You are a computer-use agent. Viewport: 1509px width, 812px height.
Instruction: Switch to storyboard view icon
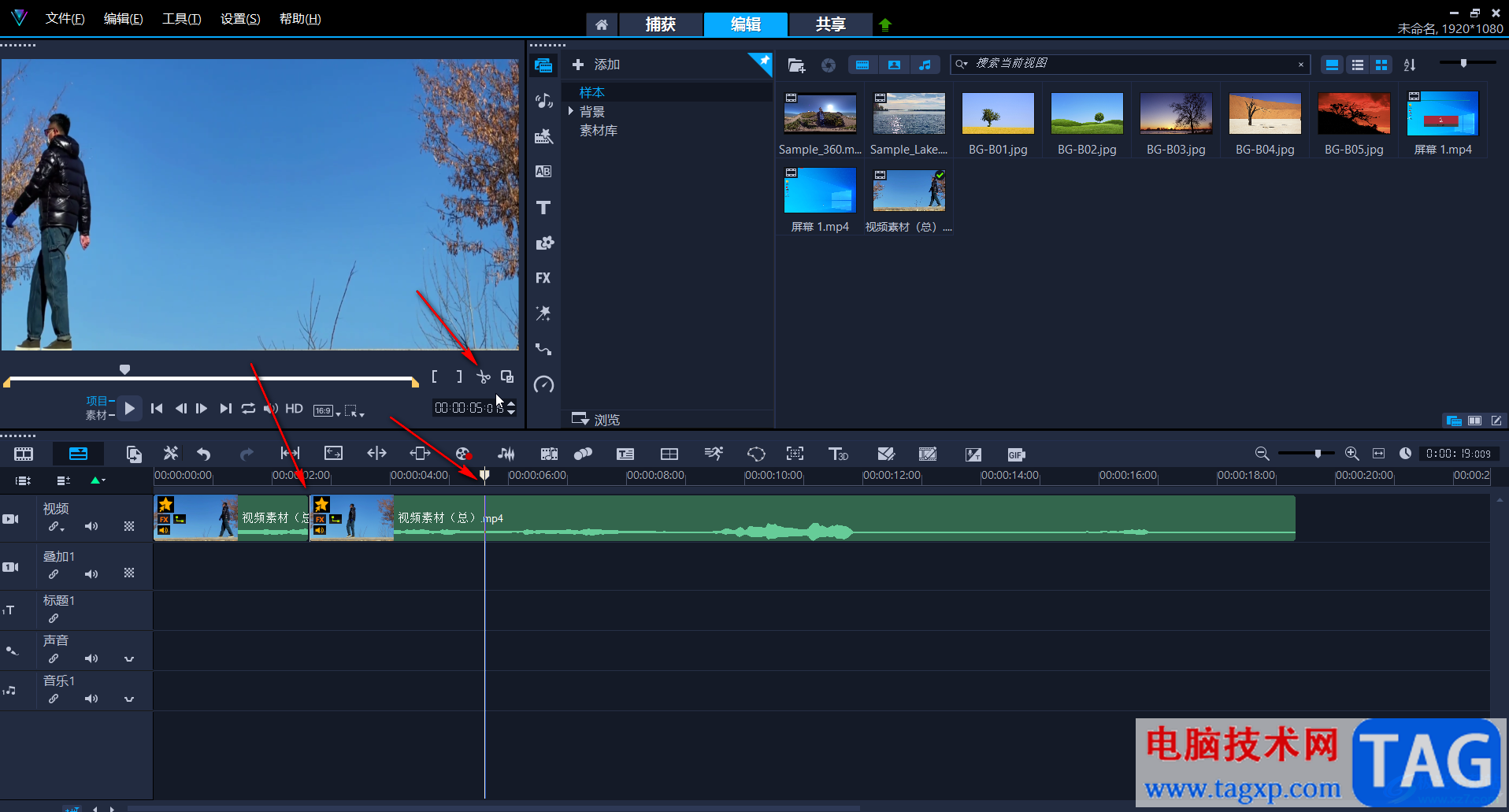[x=24, y=454]
